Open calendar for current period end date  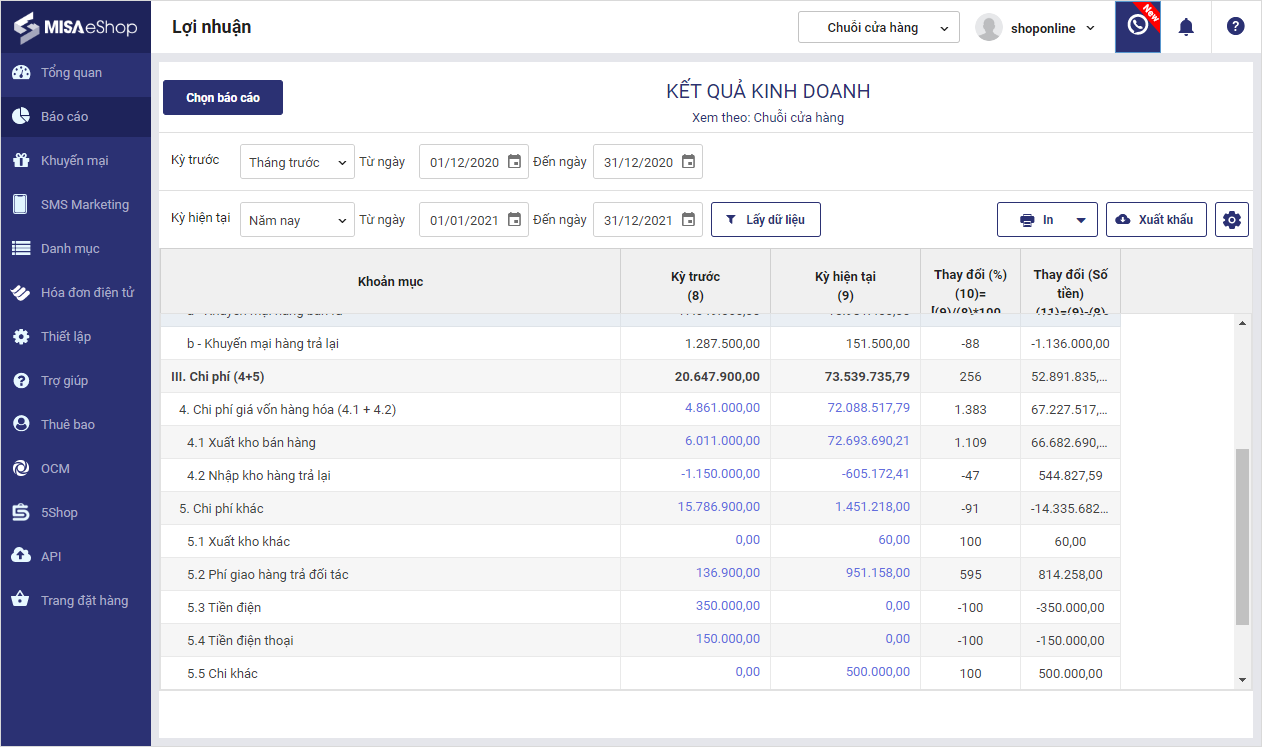coord(688,220)
